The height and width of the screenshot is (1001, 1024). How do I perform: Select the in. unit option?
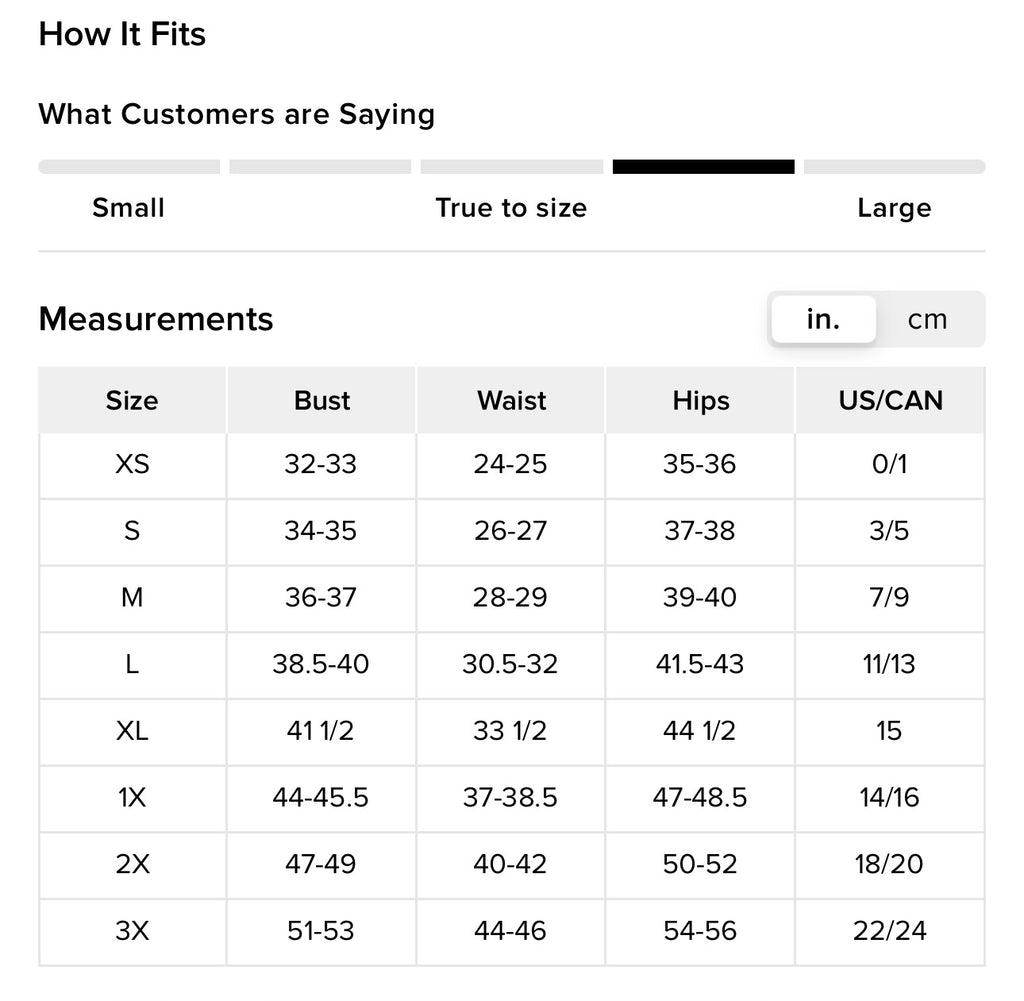coord(823,320)
